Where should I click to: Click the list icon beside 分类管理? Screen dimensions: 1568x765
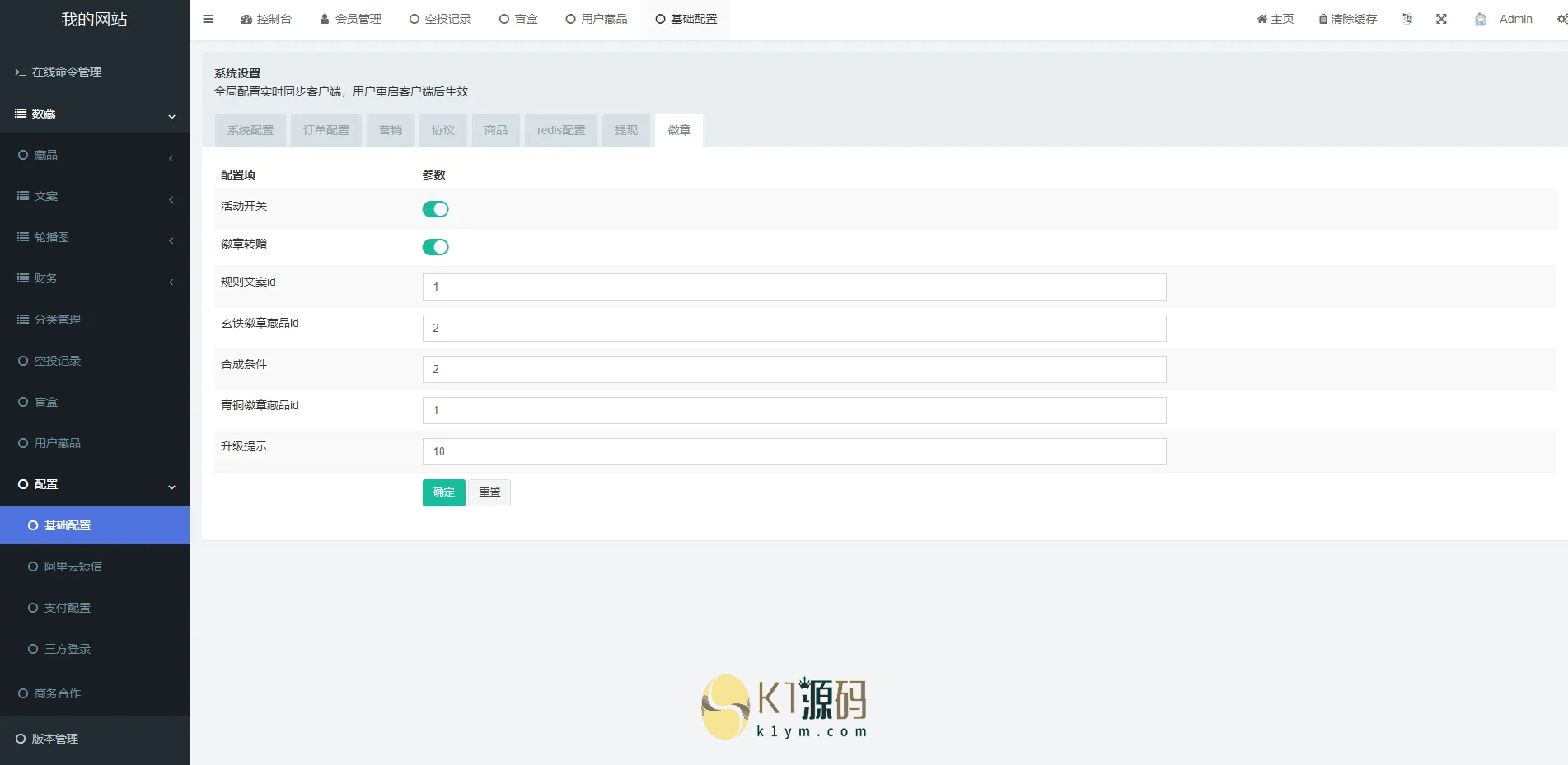[23, 320]
